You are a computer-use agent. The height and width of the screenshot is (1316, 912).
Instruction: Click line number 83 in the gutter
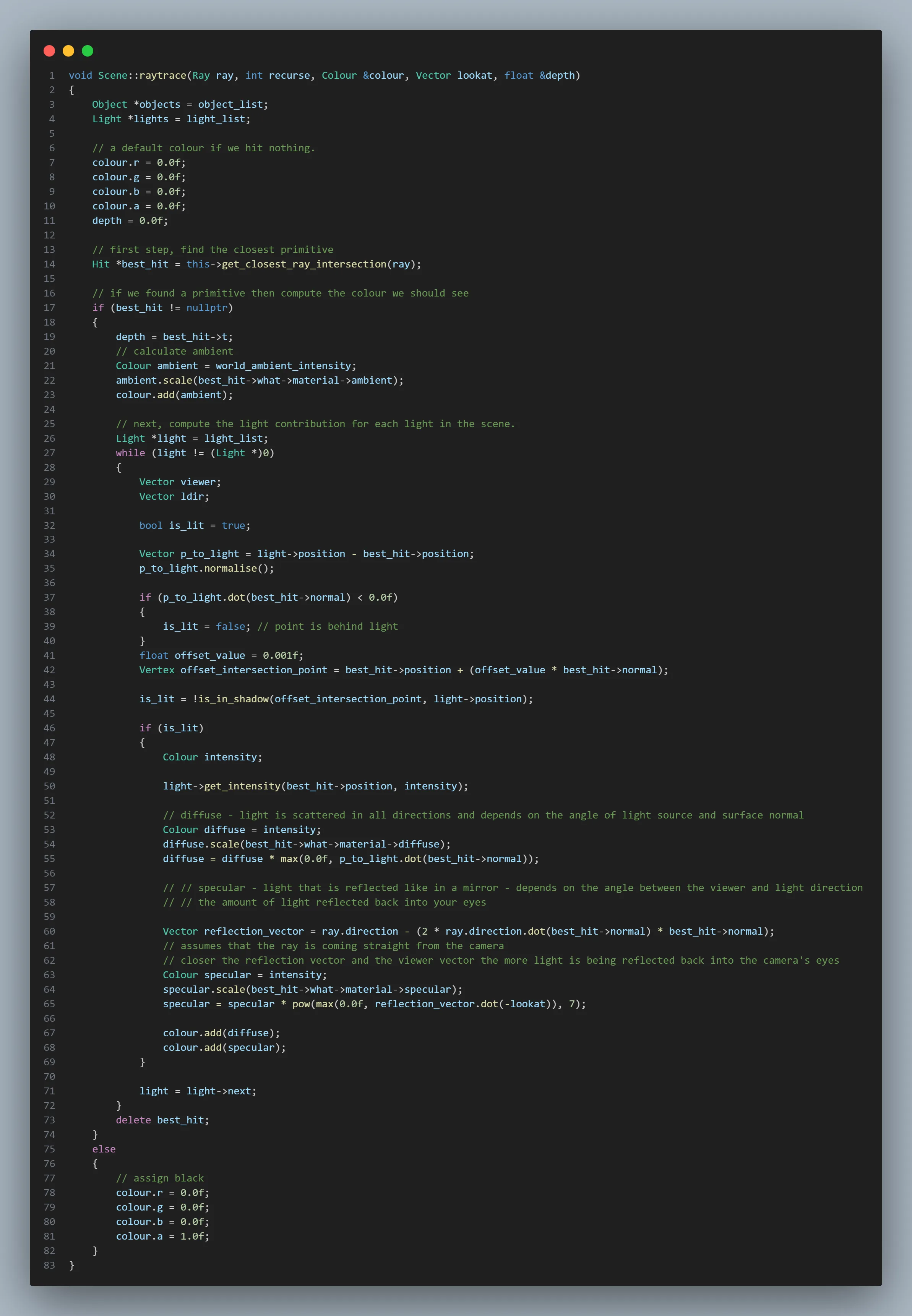coord(50,1265)
